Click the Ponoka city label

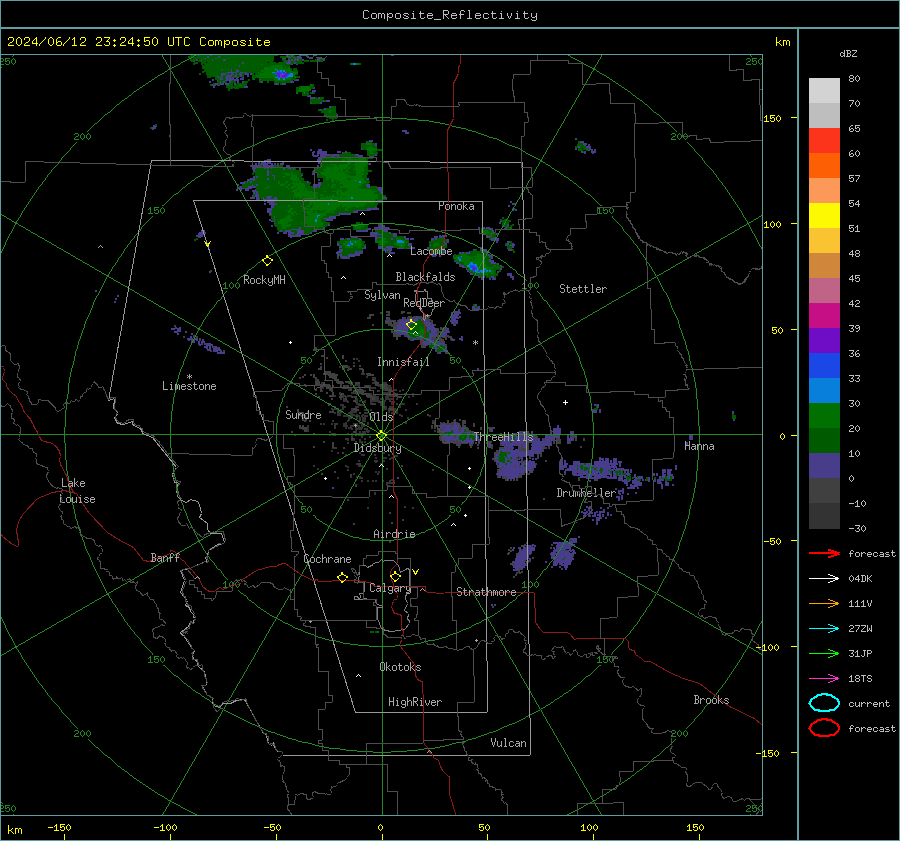[x=456, y=206]
